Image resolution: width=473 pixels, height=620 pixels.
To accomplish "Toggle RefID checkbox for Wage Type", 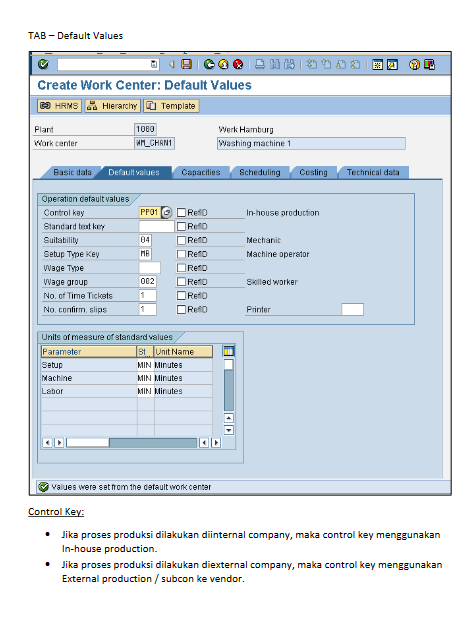I will coord(181,268).
